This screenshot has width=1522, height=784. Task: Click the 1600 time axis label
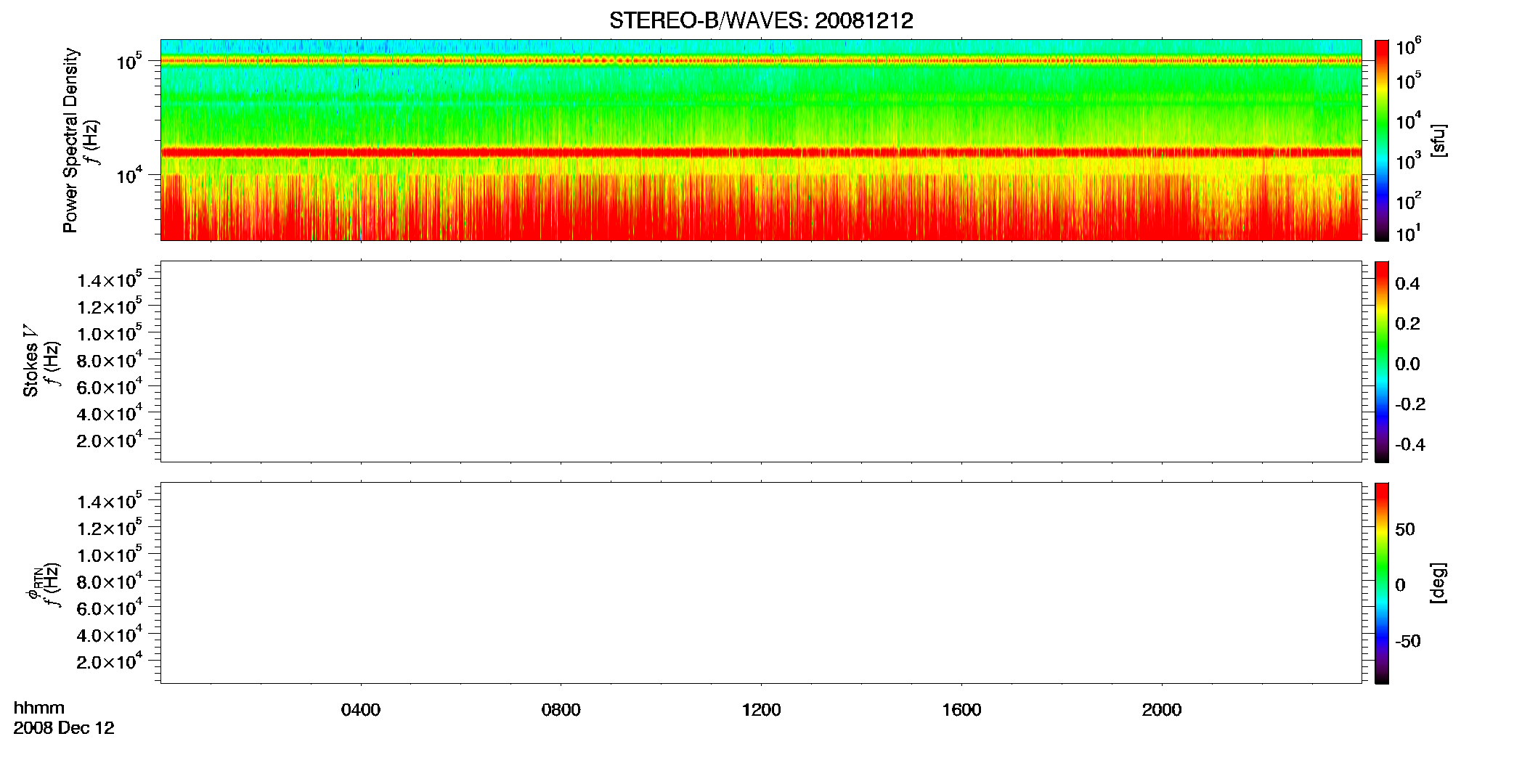[962, 710]
